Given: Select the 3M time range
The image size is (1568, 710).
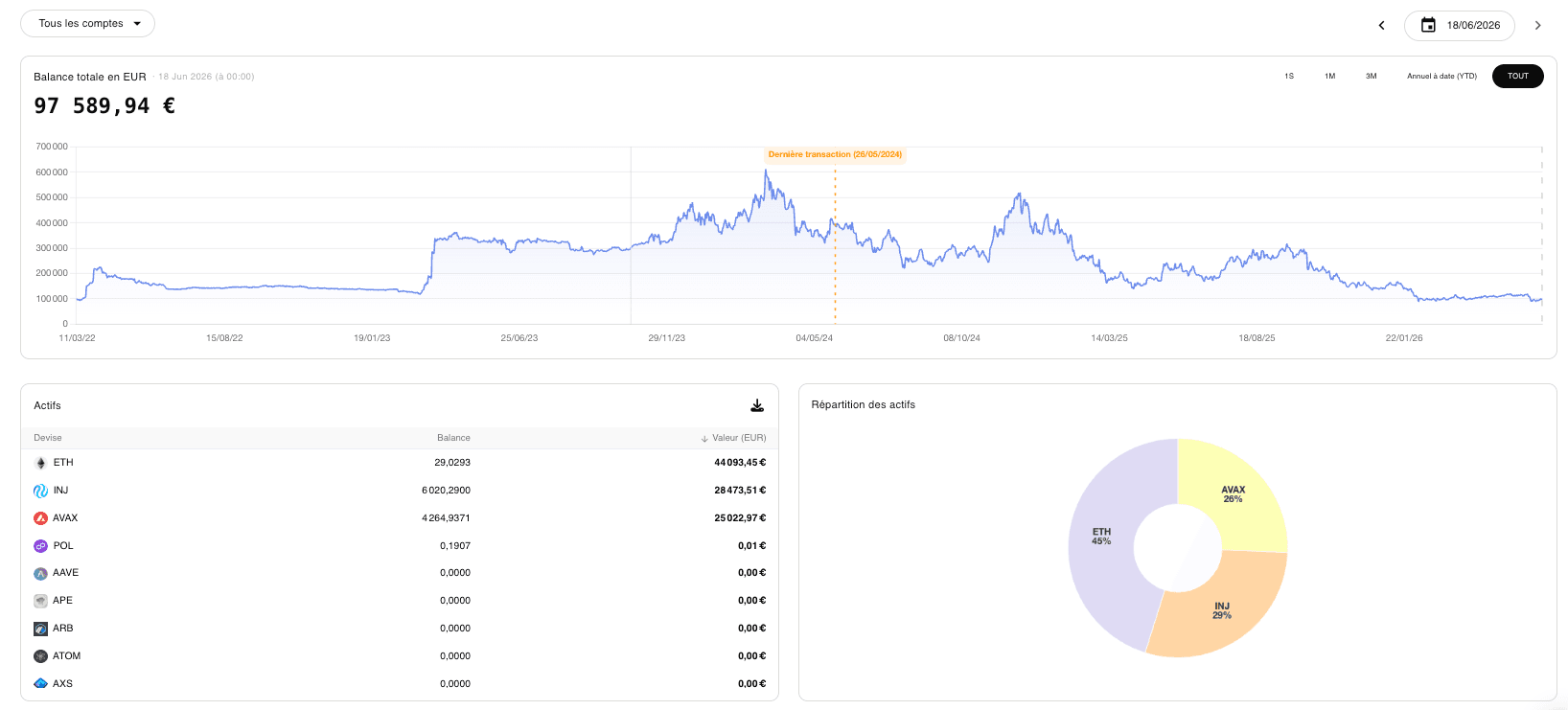Looking at the screenshot, I should [1372, 76].
